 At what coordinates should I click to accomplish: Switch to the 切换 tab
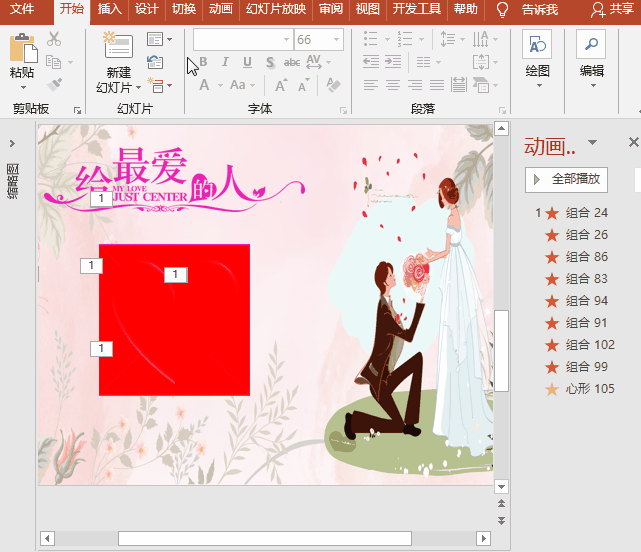184,9
